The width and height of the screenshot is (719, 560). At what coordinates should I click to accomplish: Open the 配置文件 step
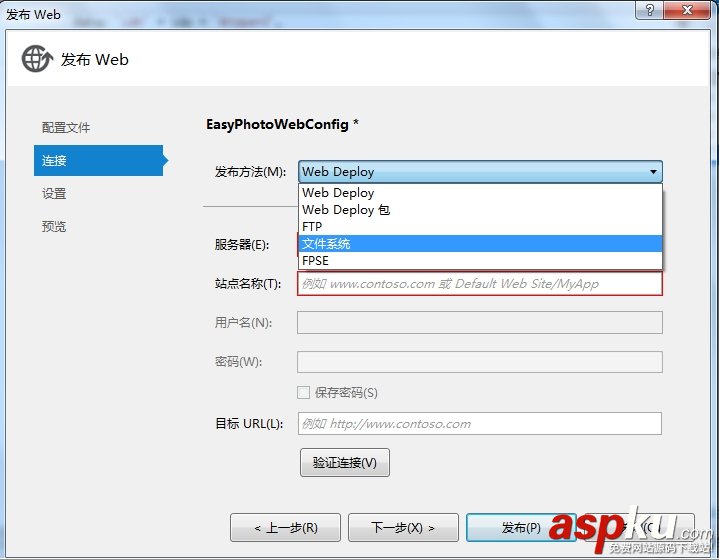[66, 128]
